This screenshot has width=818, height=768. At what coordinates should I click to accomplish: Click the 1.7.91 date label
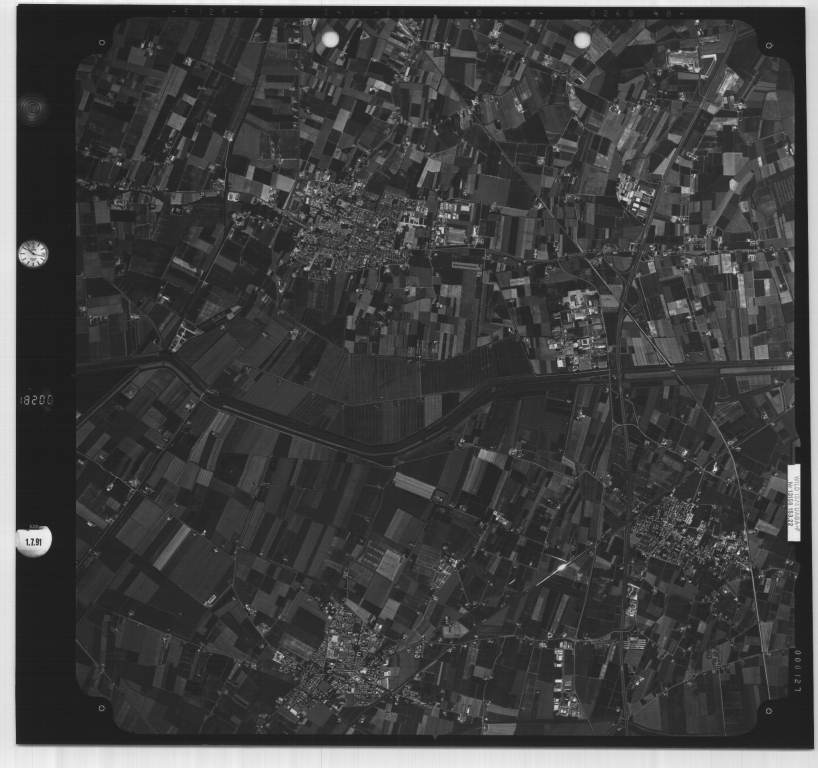(33, 541)
